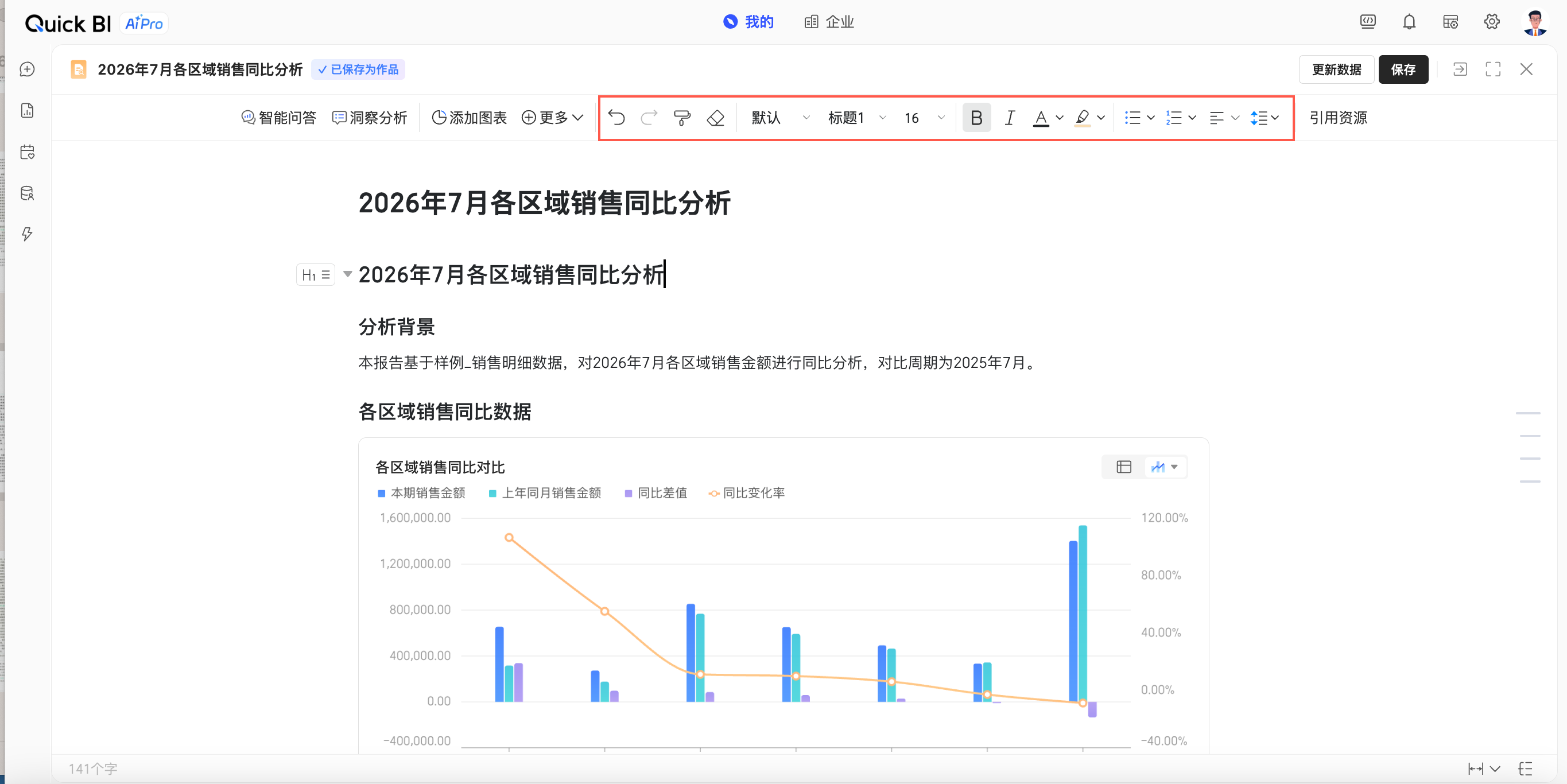Activate the format painter tool
Screen dimensions: 1567x784
tap(682, 118)
